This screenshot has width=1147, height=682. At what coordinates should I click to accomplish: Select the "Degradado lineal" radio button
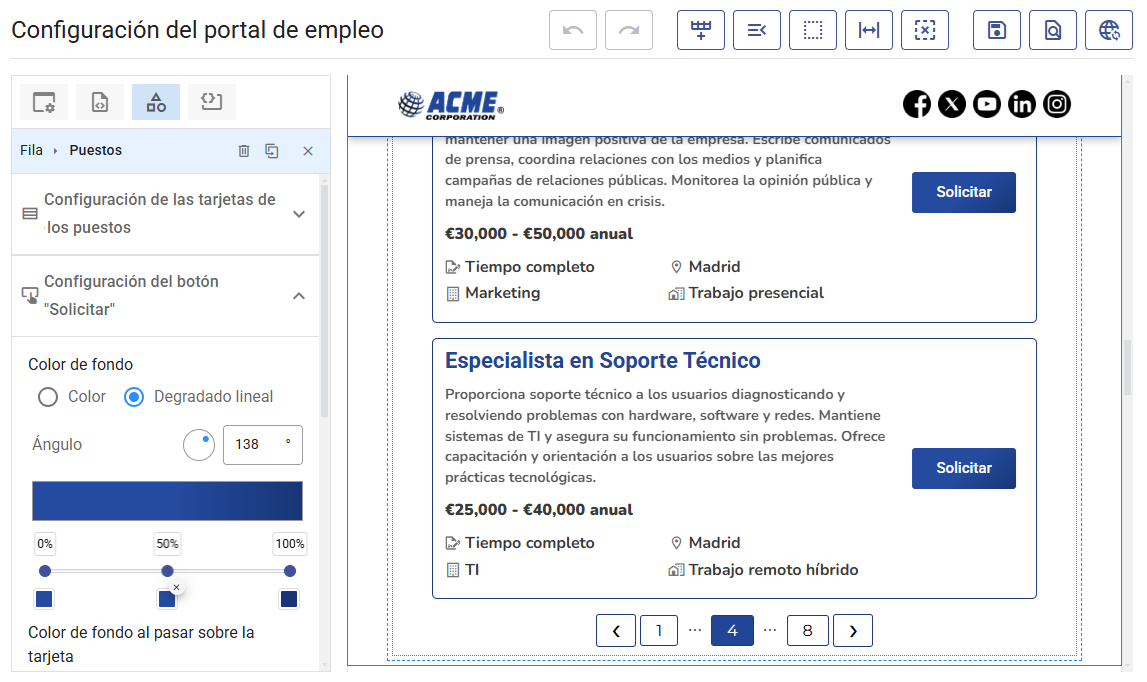(134, 397)
